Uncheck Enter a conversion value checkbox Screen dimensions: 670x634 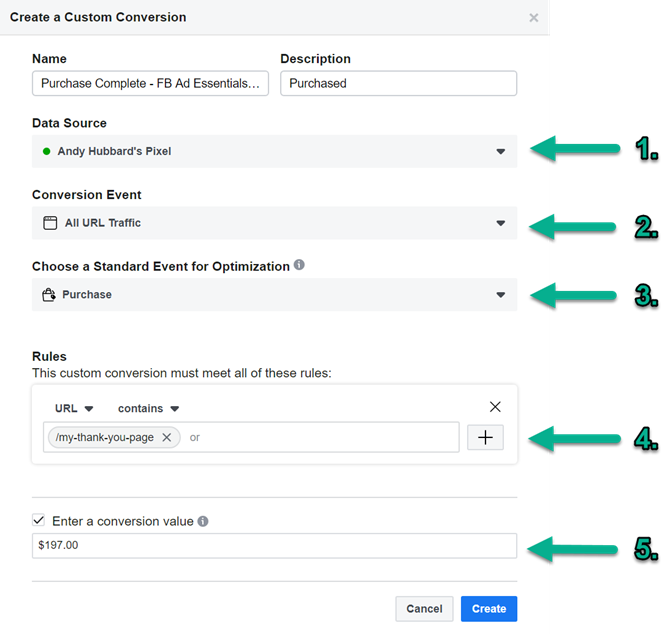click(39, 521)
